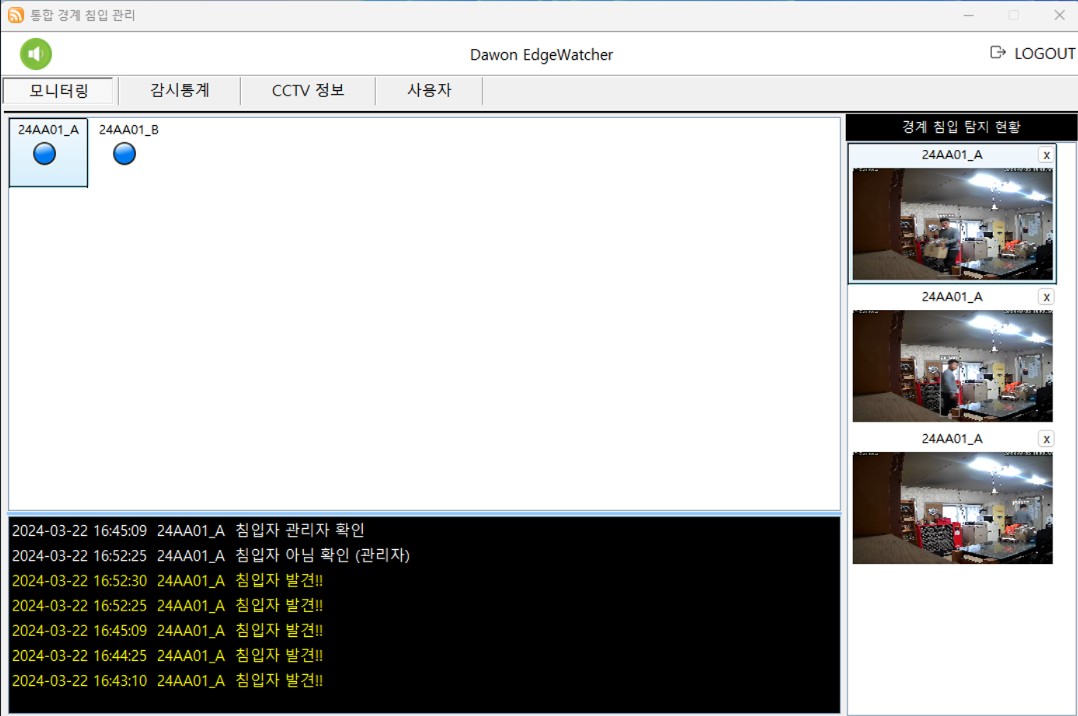Close the topmost 24AA01_A detection snapshot

pos(1046,155)
